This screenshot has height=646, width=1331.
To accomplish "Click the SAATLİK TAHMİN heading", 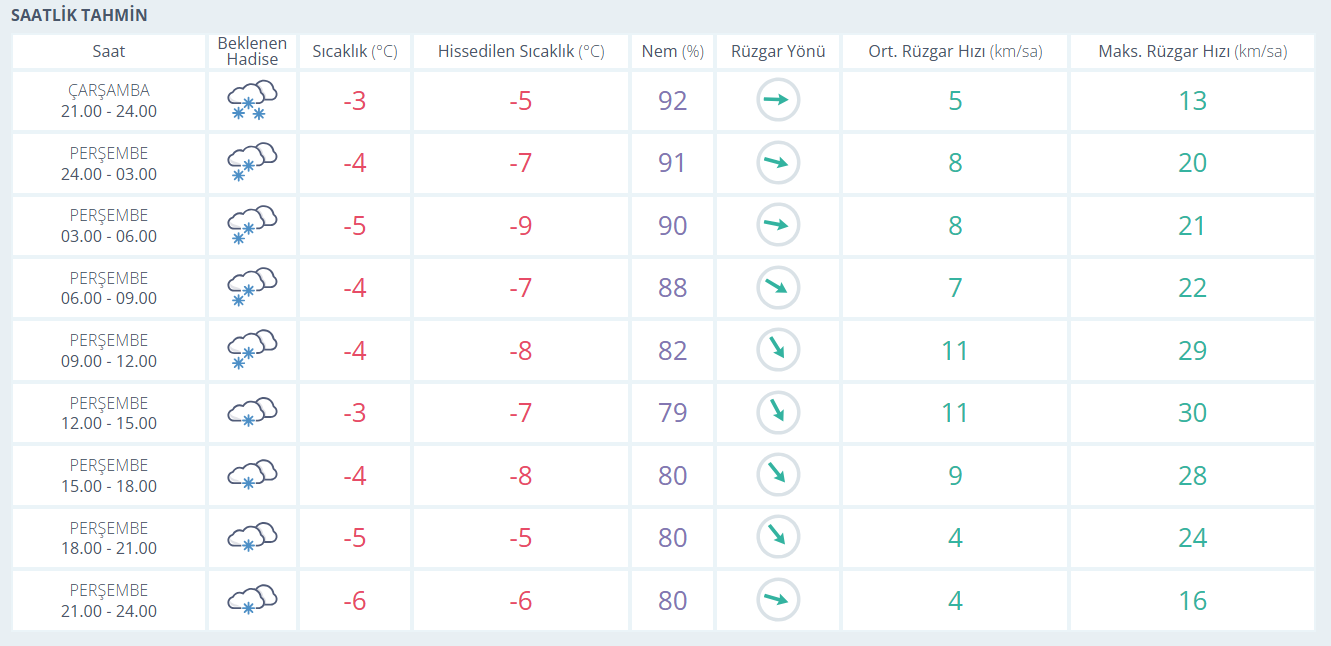I will click(x=79, y=16).
